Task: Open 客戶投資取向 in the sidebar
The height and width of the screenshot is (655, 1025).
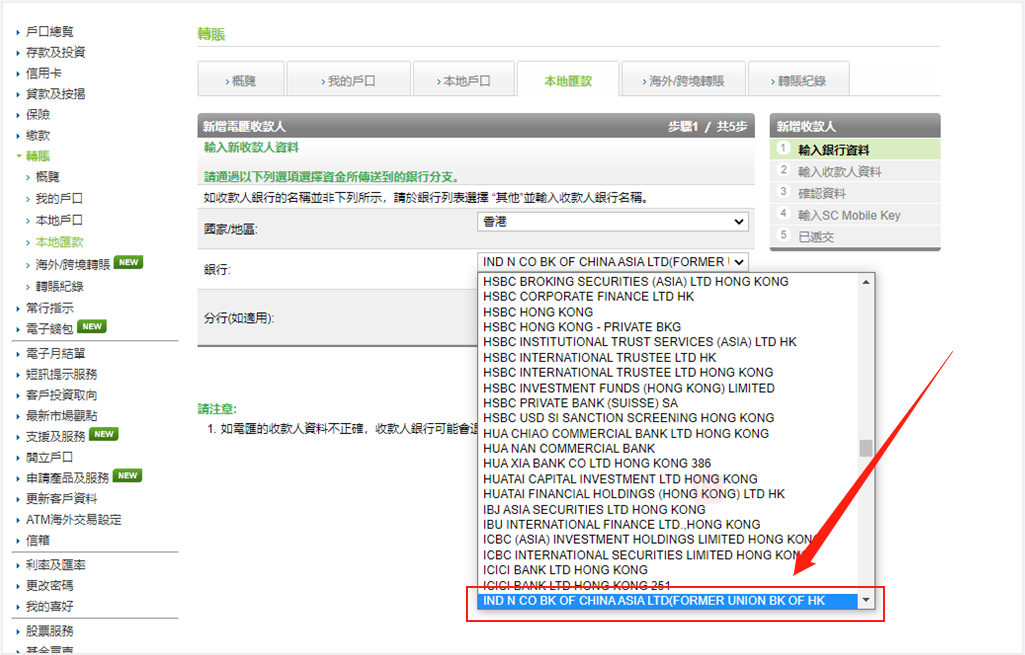Action: pyautogui.click(x=61, y=395)
